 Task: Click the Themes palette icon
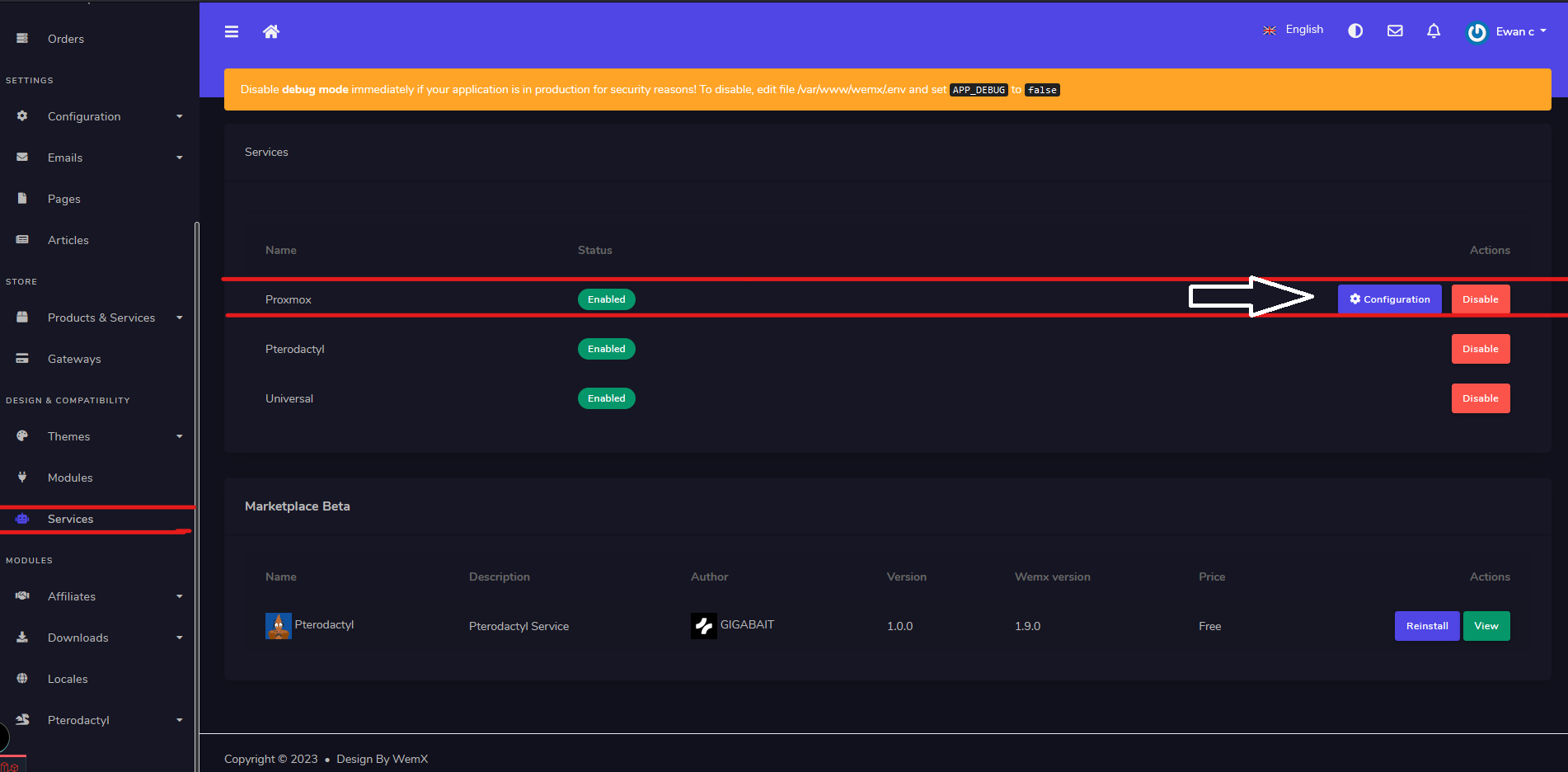(x=22, y=435)
